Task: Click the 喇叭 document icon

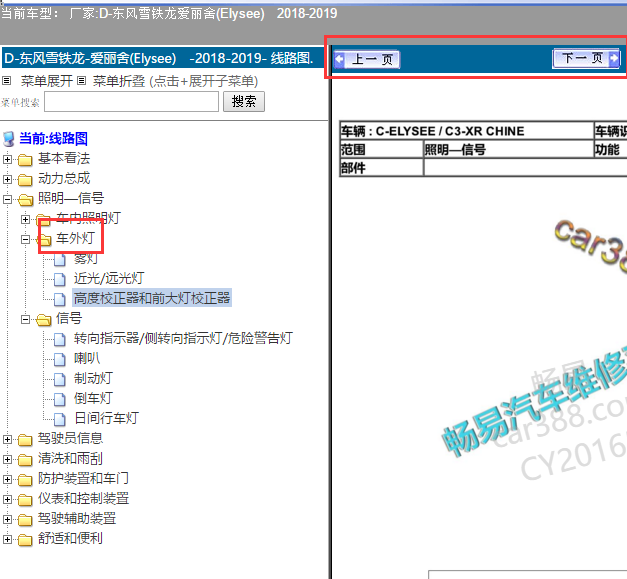Action: point(60,359)
